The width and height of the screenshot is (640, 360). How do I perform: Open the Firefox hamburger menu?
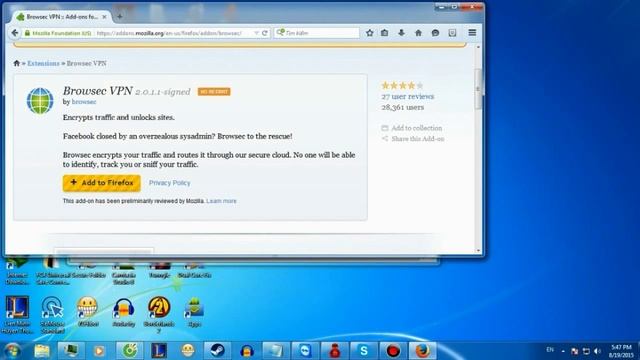[472, 33]
